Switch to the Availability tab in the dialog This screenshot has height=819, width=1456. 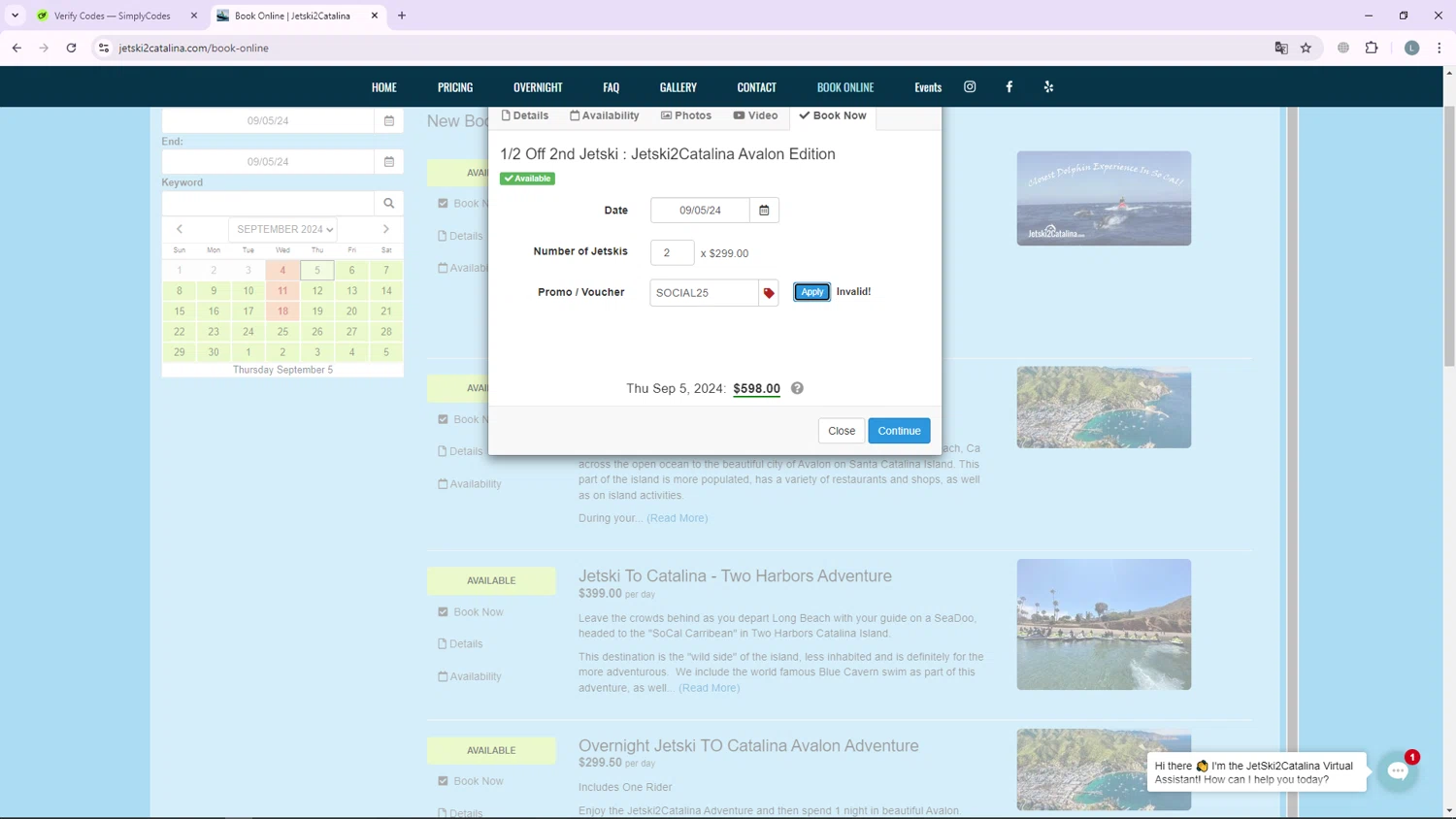pyautogui.click(x=605, y=115)
